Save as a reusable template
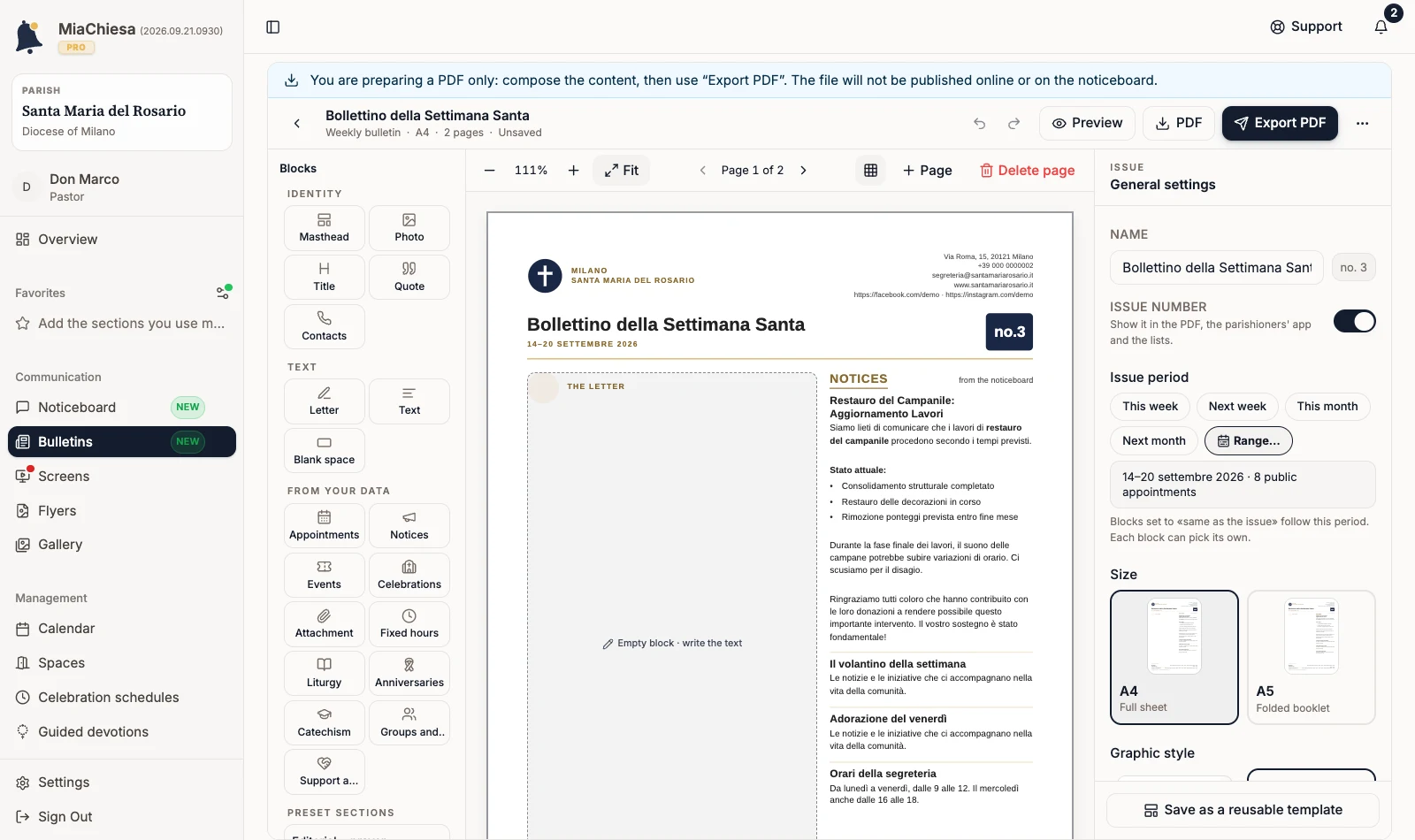This screenshot has height=840, width=1415. (x=1243, y=810)
